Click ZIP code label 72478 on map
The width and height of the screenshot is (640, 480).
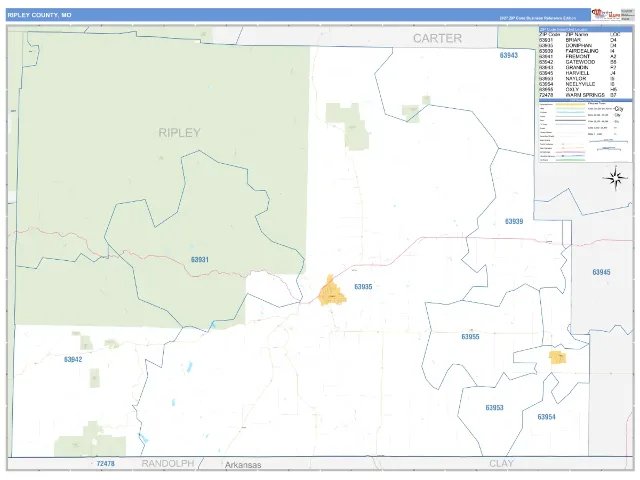tap(106, 464)
